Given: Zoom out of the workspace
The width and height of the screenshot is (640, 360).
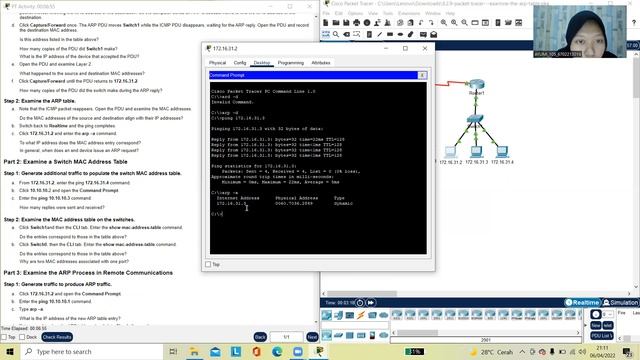Looking at the screenshot, I should [x=464, y=23].
